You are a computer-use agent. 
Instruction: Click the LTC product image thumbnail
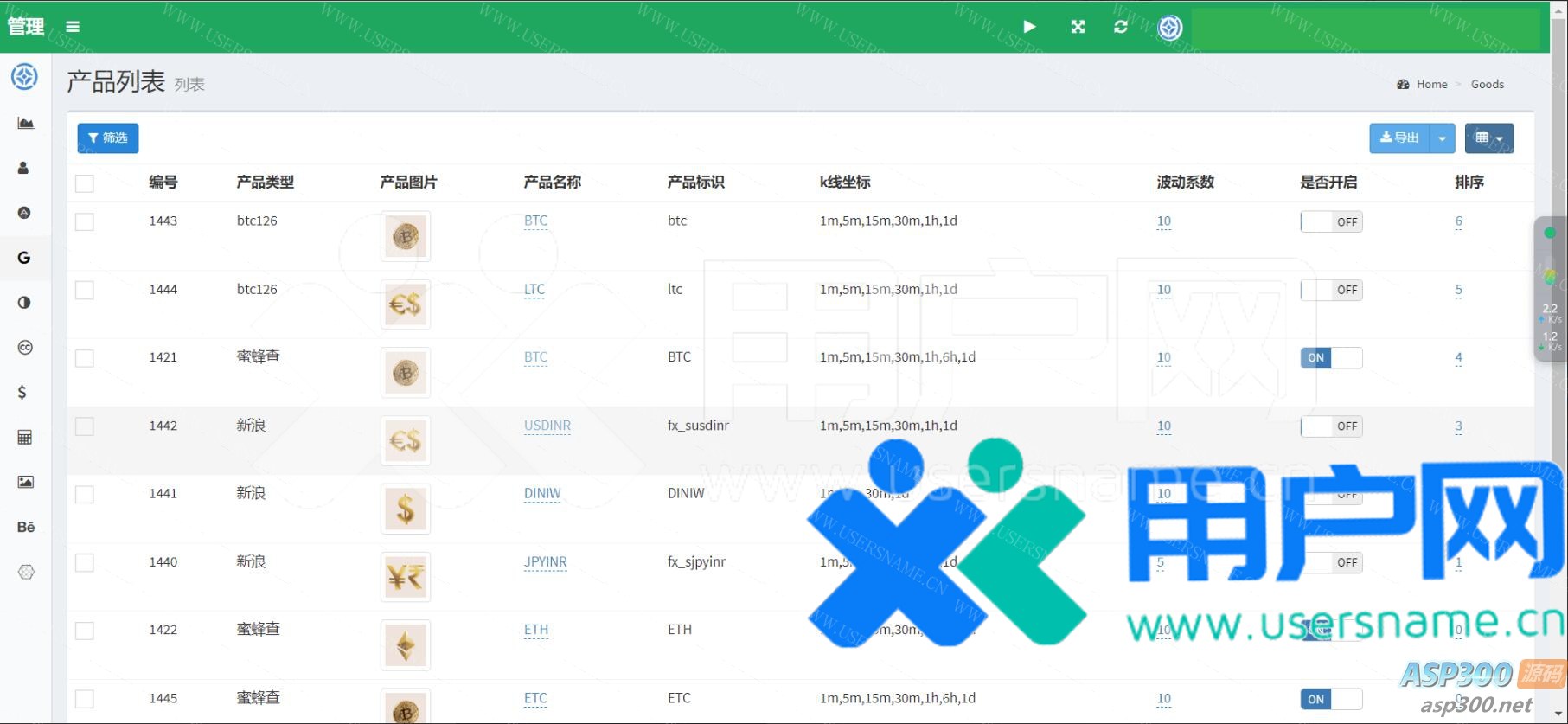point(405,304)
